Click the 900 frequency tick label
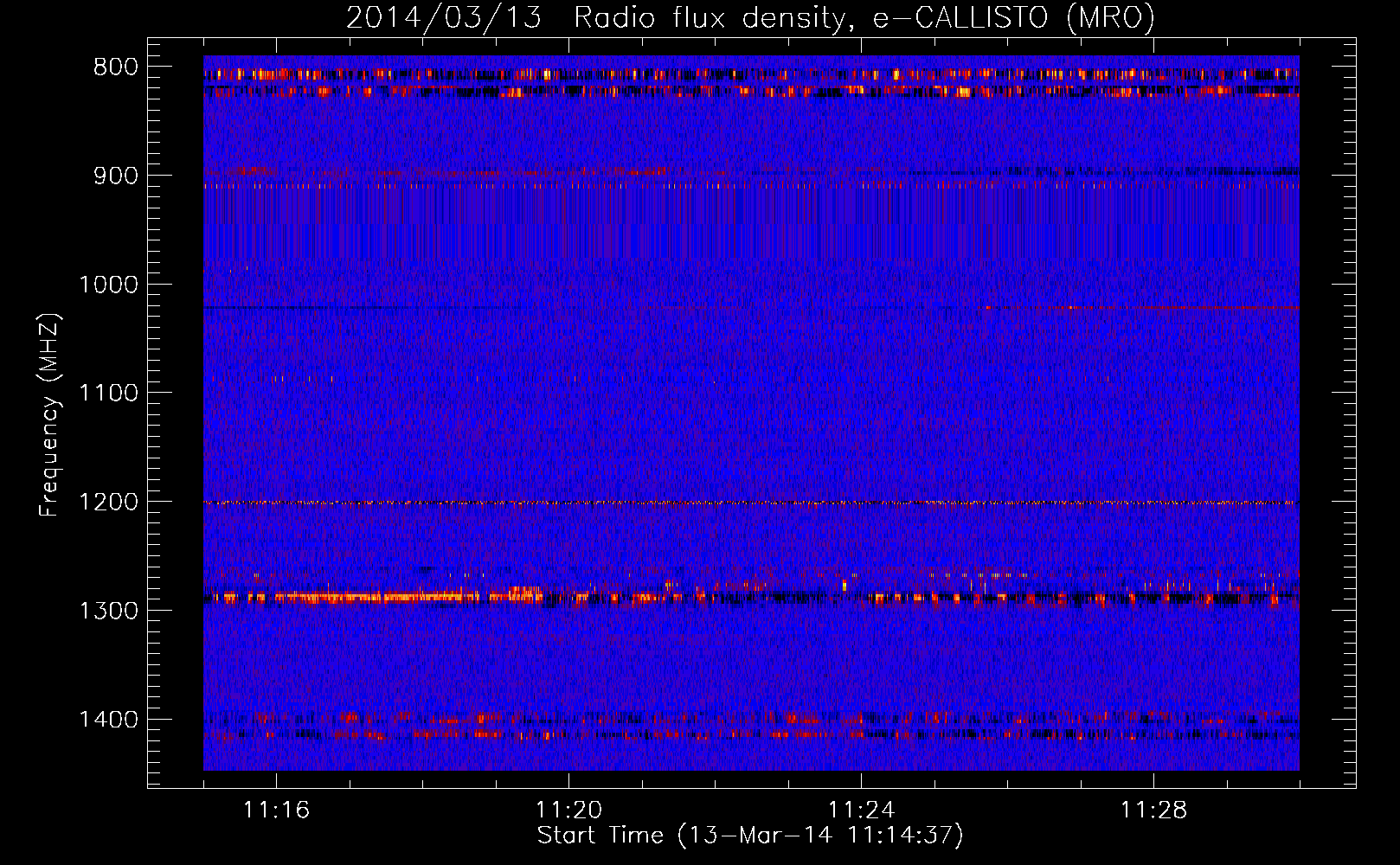Viewport: 1400px width, 865px height. [115, 176]
